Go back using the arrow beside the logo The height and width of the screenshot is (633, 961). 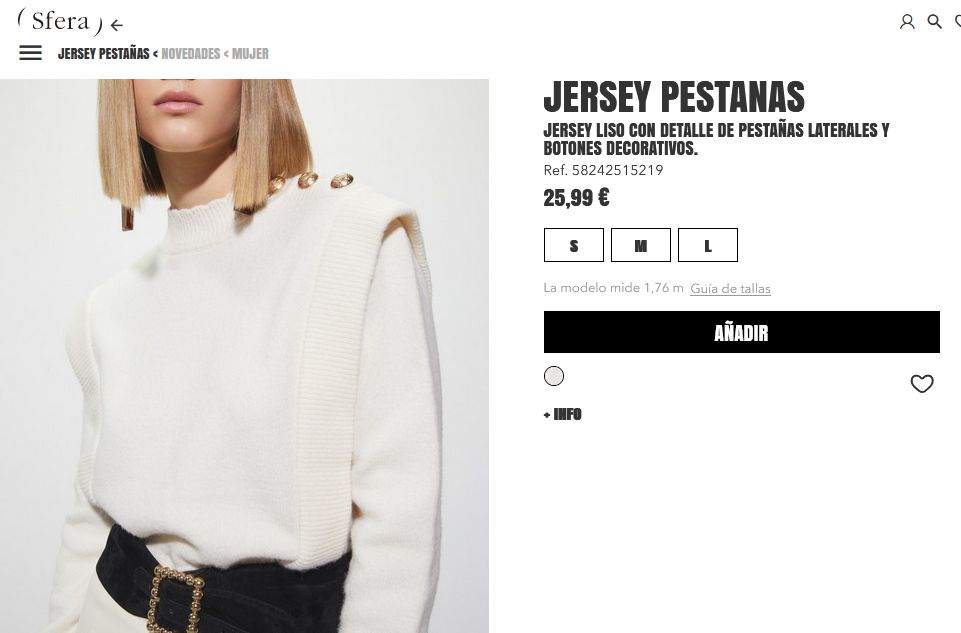(x=117, y=25)
